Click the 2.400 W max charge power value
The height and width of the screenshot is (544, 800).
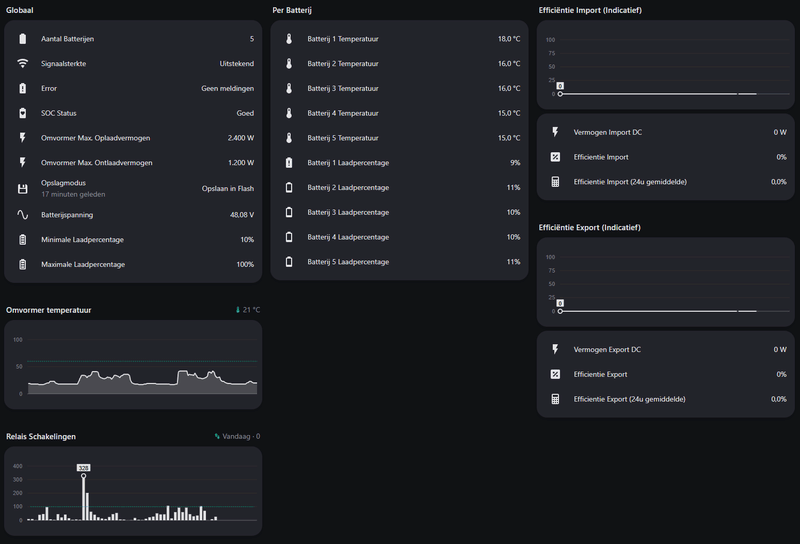pyautogui.click(x=241, y=138)
